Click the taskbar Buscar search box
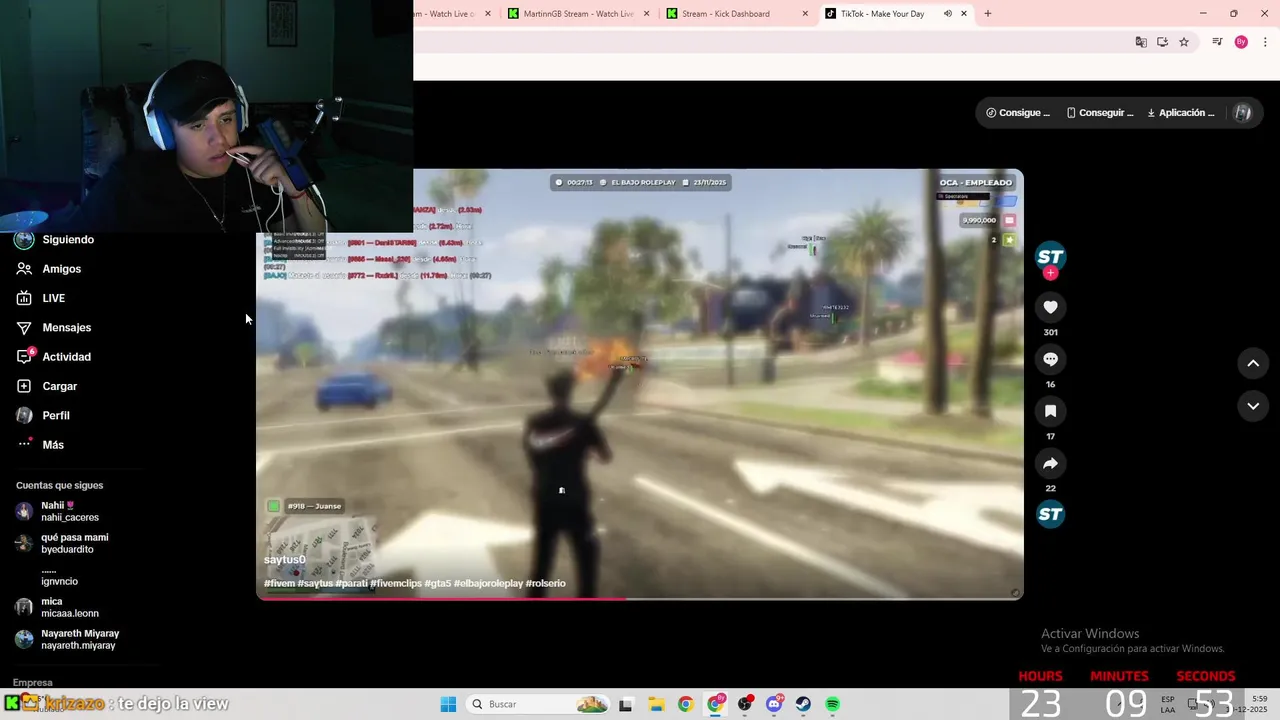This screenshot has width=1280, height=720. pos(538,704)
